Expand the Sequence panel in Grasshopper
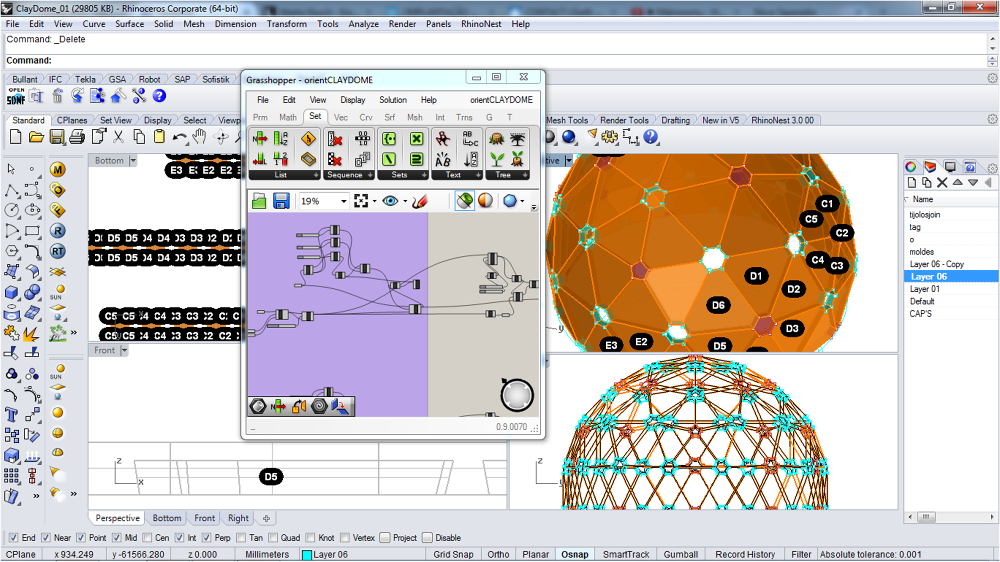Screen dimensions: 1000x562 click(371, 175)
